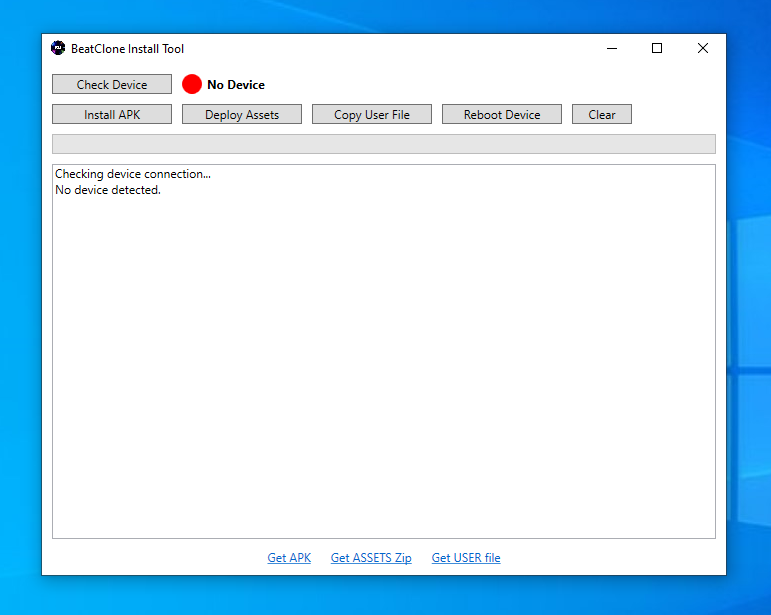Screen dimensions: 771x615
Task: Close the BeatClone Install Tool window
Action: tap(703, 48)
